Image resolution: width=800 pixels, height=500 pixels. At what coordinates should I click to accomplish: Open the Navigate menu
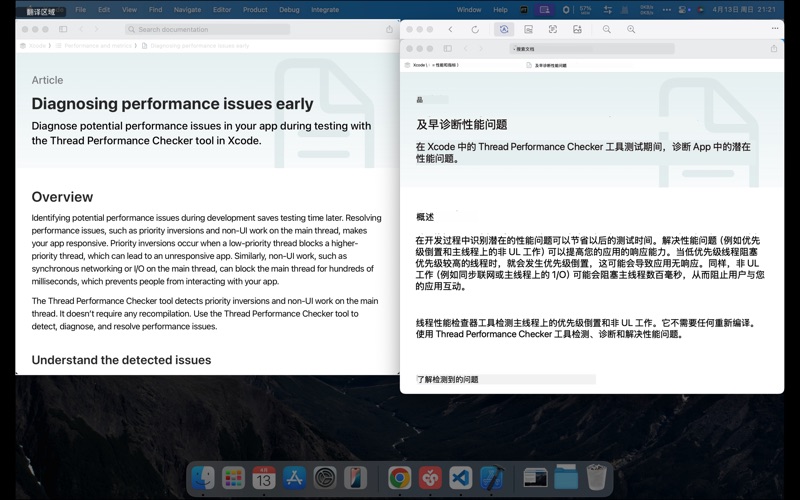pyautogui.click(x=187, y=10)
